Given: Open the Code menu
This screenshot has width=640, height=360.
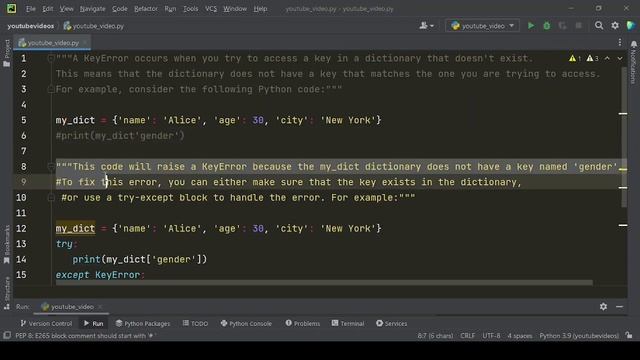Looking at the screenshot, I should 120,9.
